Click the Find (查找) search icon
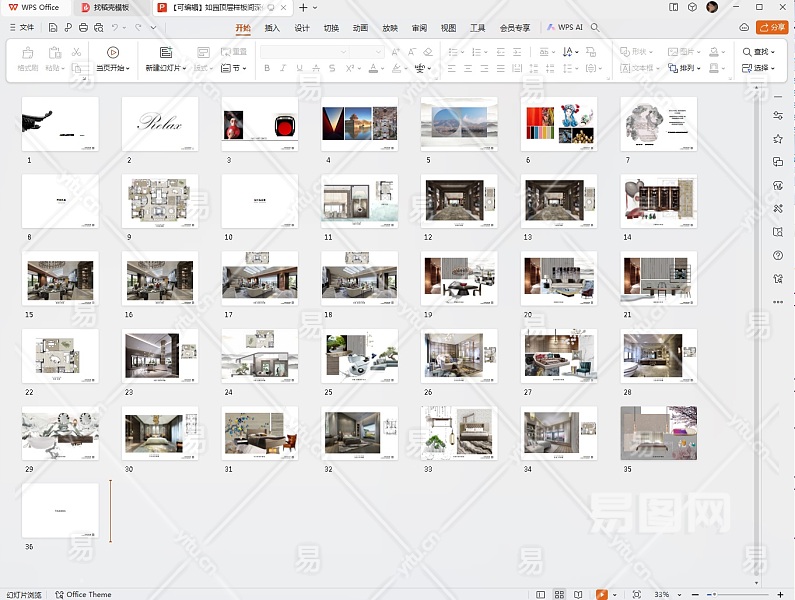 coord(747,51)
